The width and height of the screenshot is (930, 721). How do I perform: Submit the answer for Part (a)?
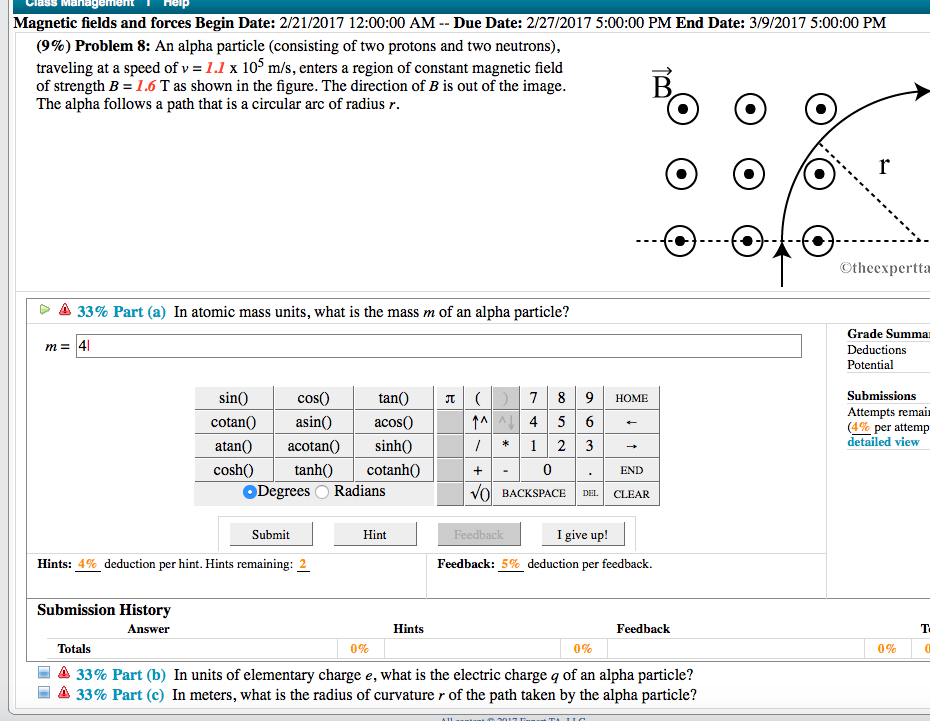point(270,533)
